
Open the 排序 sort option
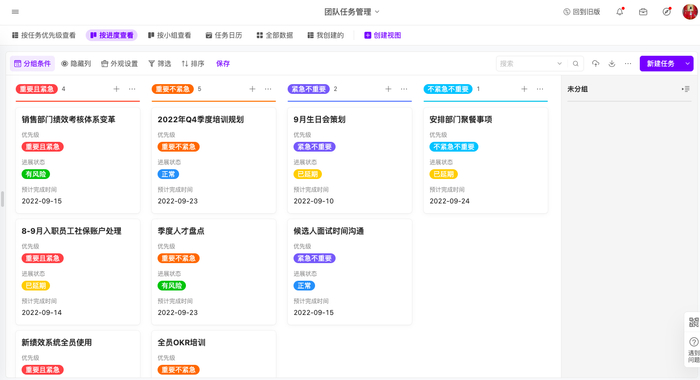[193, 63]
